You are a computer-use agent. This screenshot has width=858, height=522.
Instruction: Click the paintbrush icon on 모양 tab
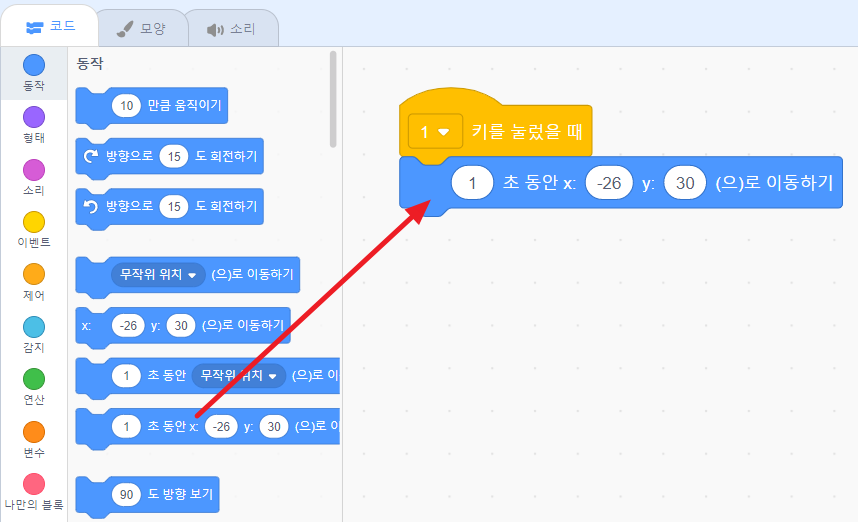coord(125,29)
